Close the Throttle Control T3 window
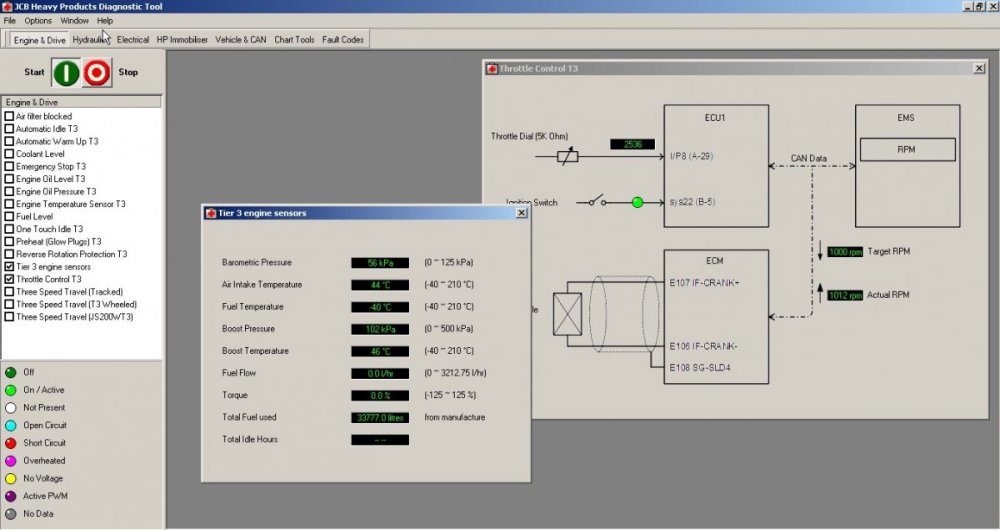Image resolution: width=1000 pixels, height=530 pixels. pos(978,68)
